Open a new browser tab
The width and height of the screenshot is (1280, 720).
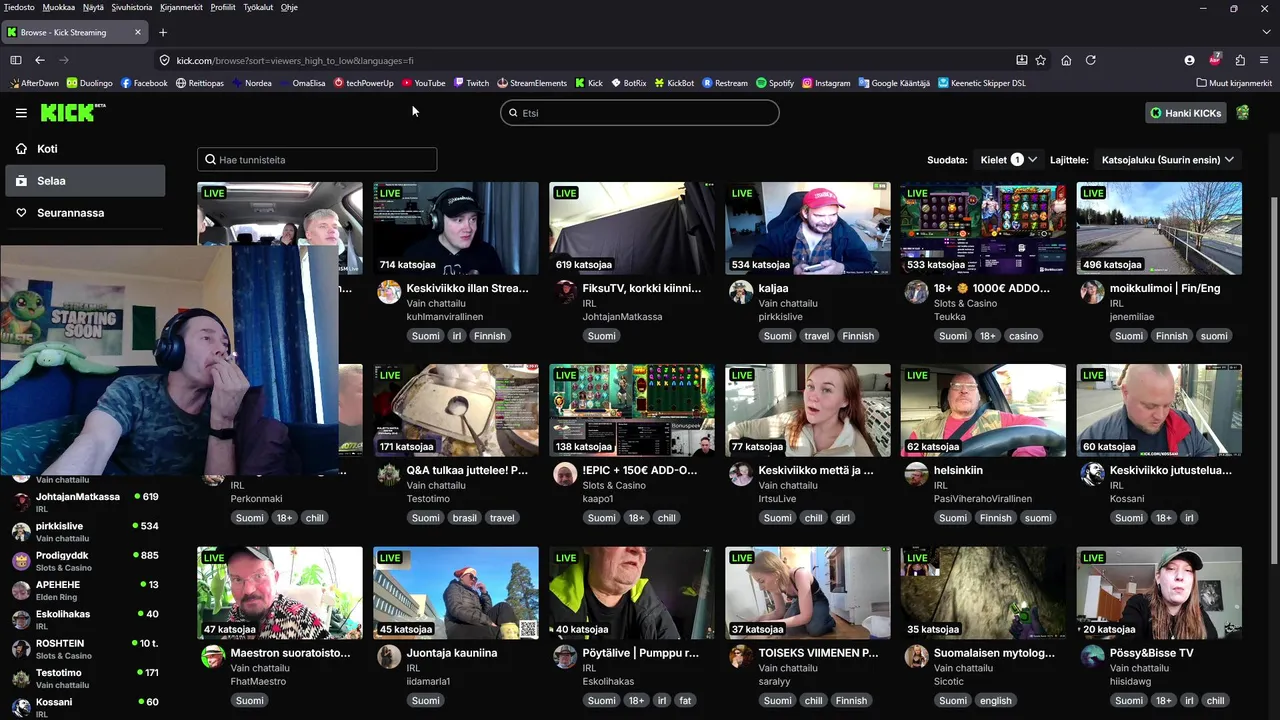coord(163,32)
